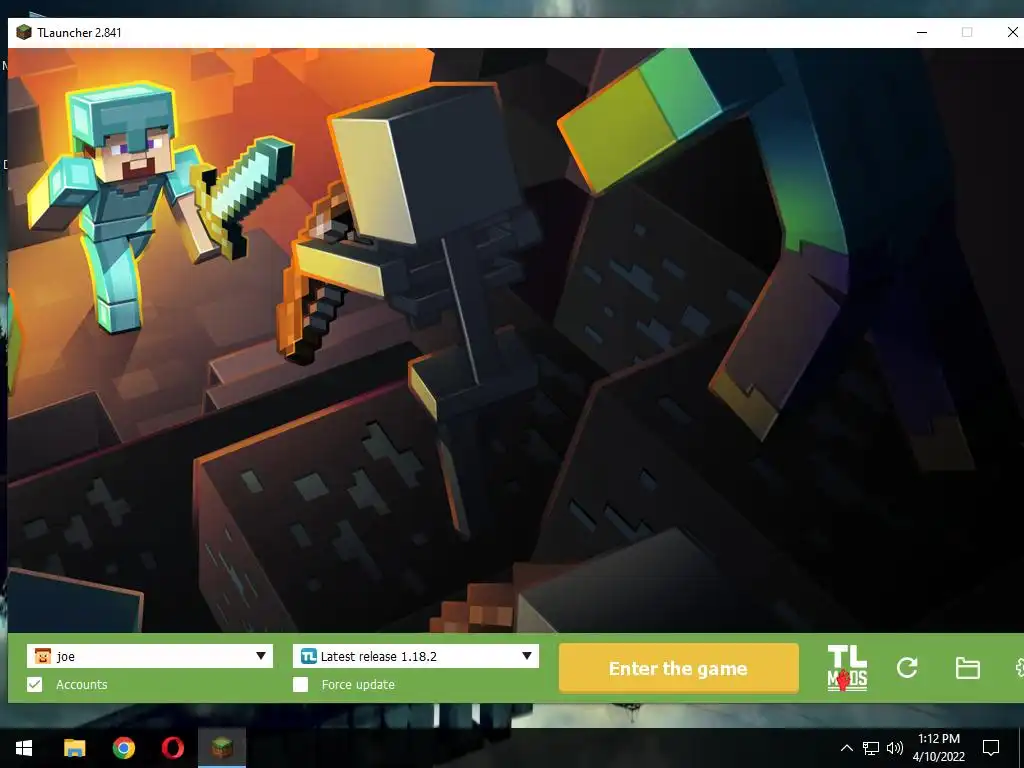
Task: Enable the Force update checkbox
Action: pos(300,684)
